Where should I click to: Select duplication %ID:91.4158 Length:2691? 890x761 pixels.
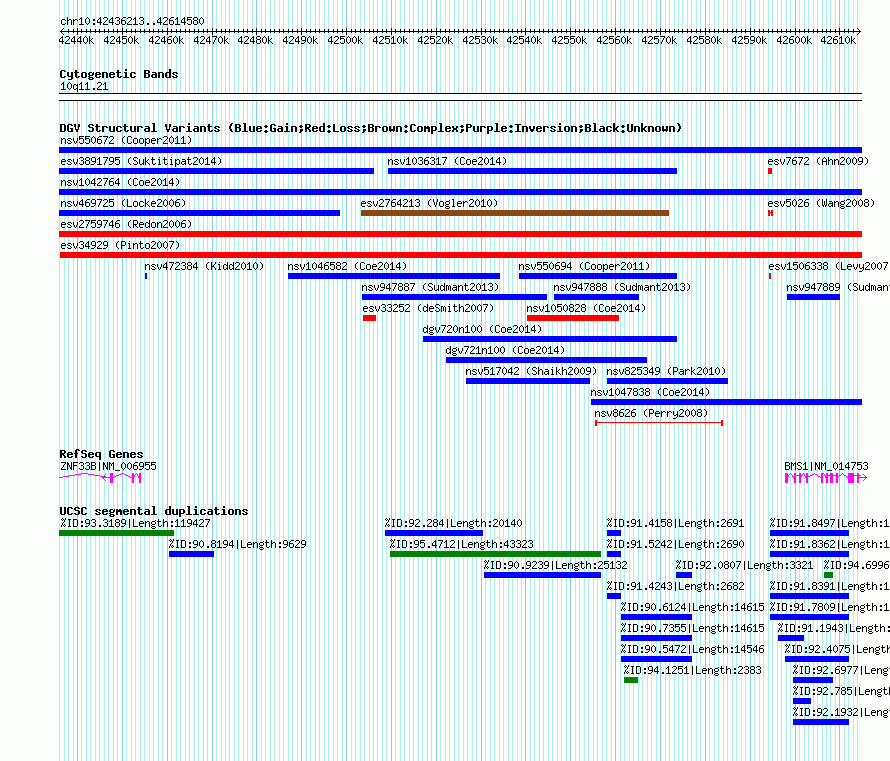[x=614, y=533]
